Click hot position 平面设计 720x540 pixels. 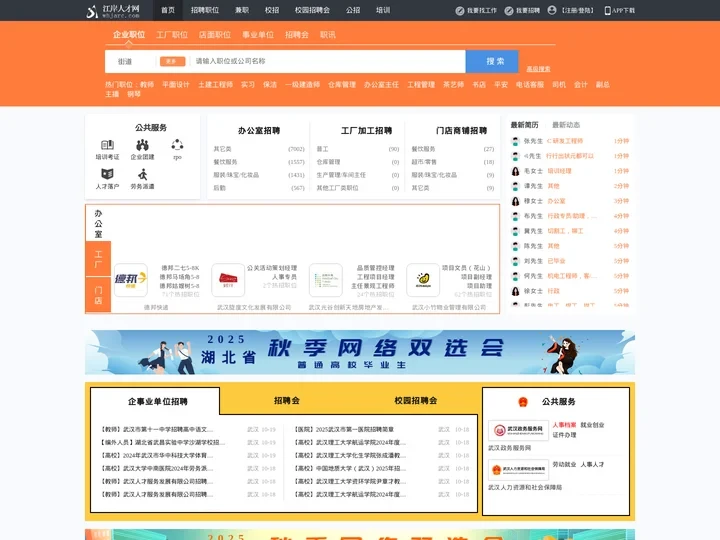click(175, 85)
